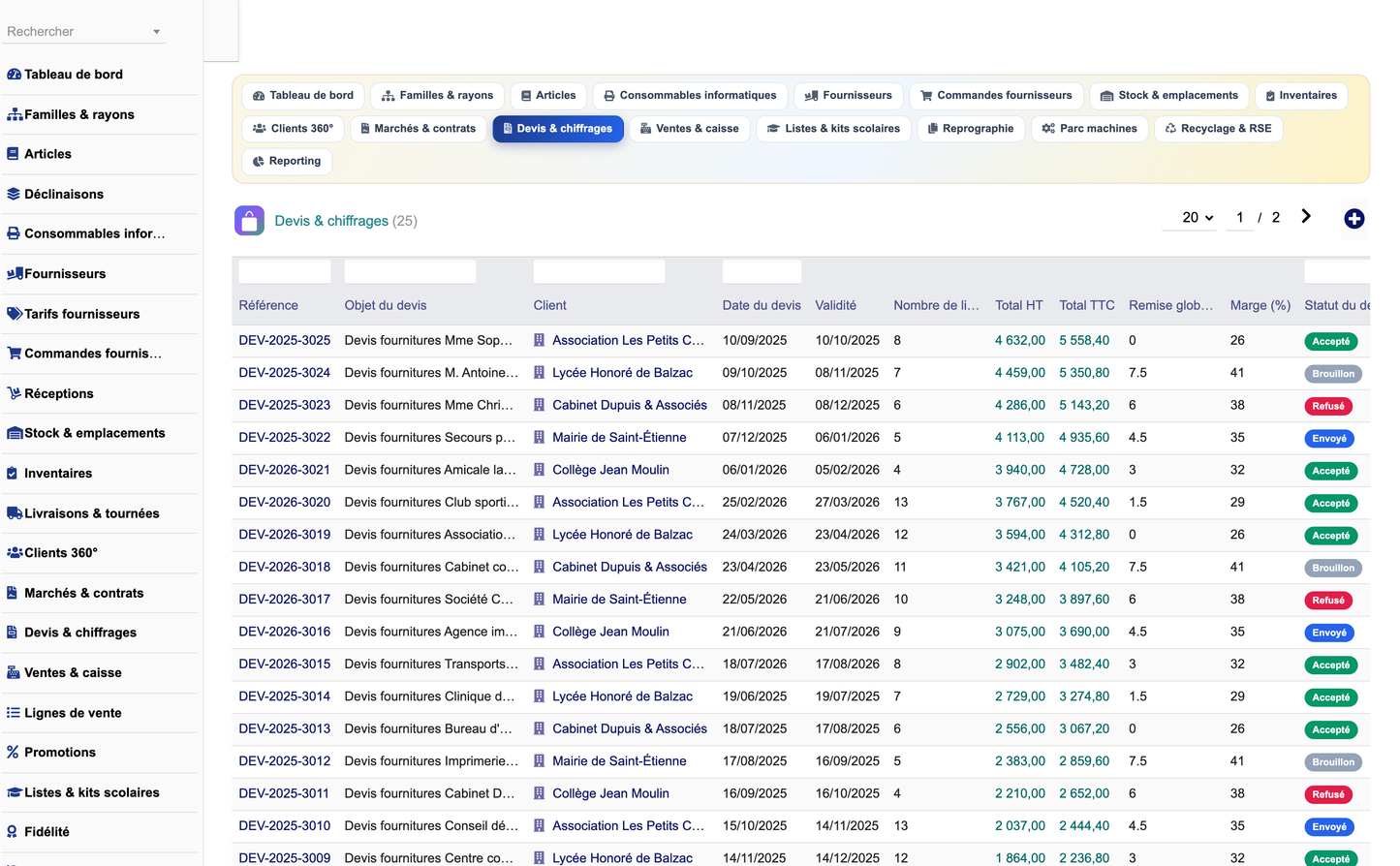This screenshot has height=866, width=1400.
Task: Click building icon beside Collège Jean Moulin DEV-2026-3021
Action: [540, 470]
